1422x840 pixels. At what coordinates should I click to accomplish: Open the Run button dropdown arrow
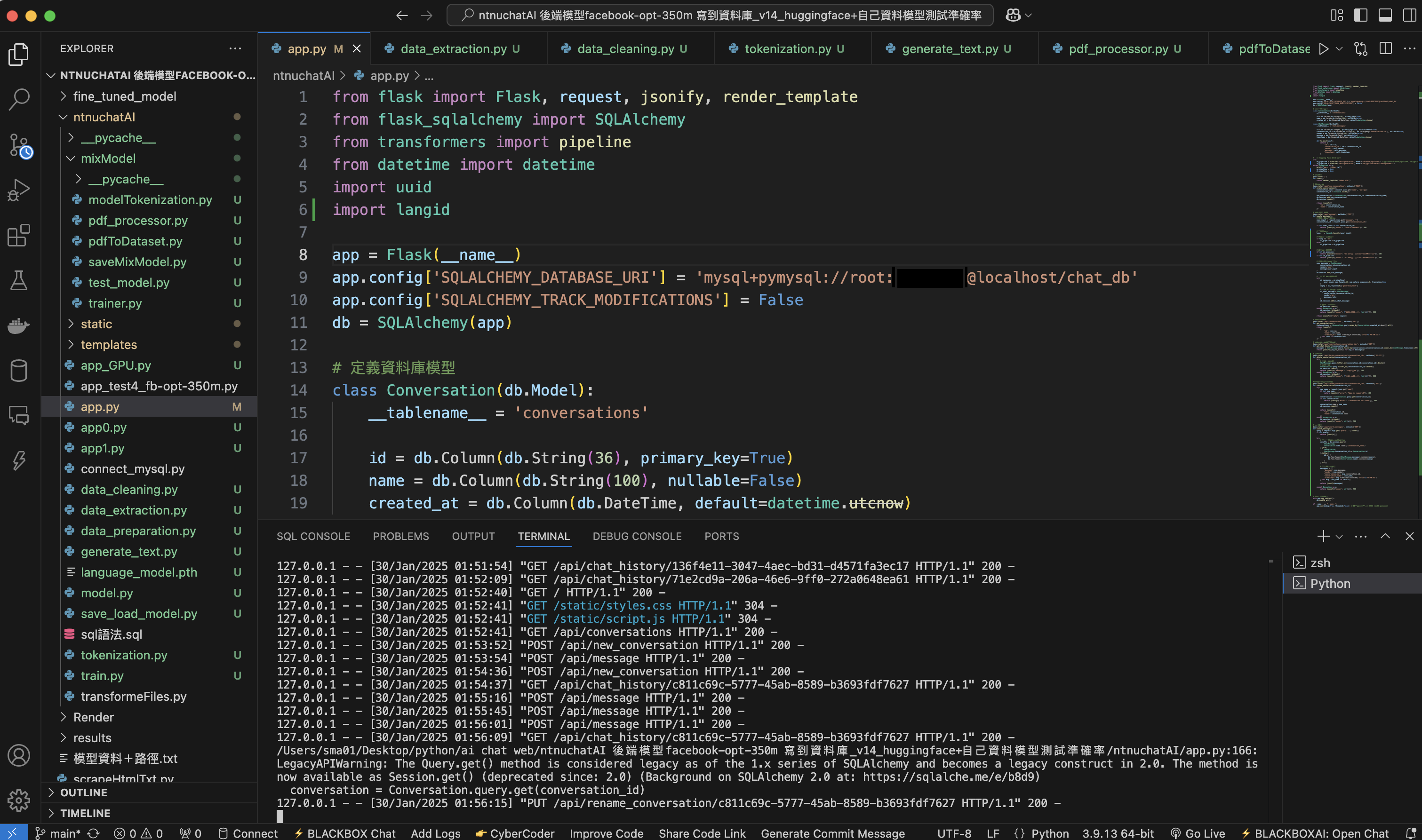pos(1339,49)
